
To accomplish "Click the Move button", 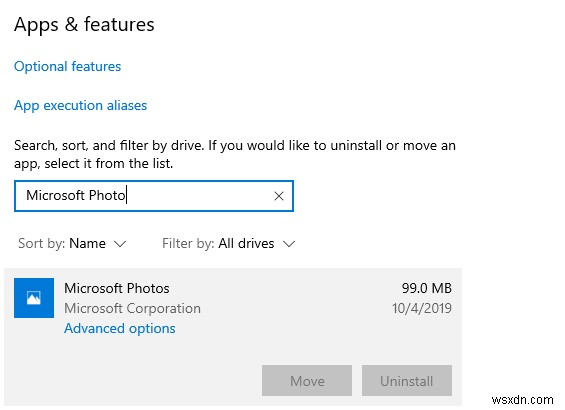I will pos(307,381).
